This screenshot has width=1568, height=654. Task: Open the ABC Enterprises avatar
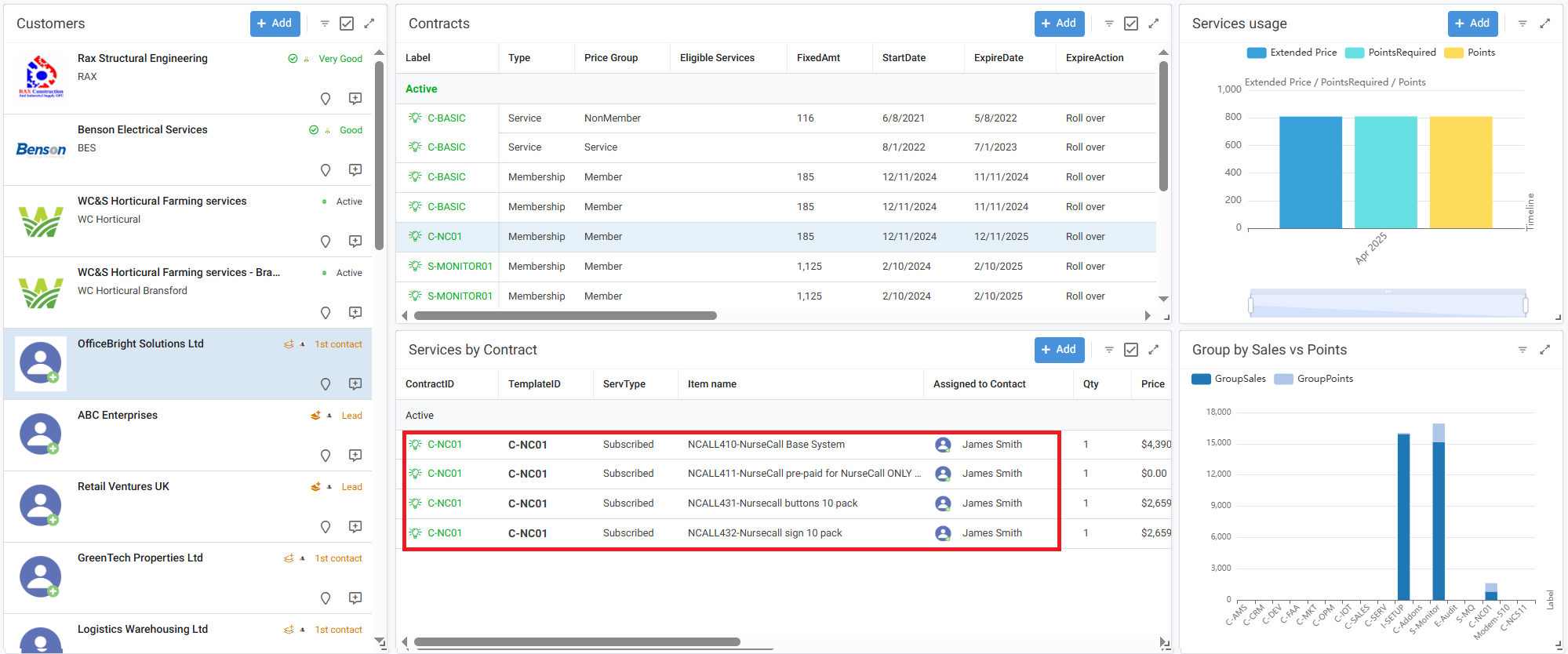click(41, 434)
